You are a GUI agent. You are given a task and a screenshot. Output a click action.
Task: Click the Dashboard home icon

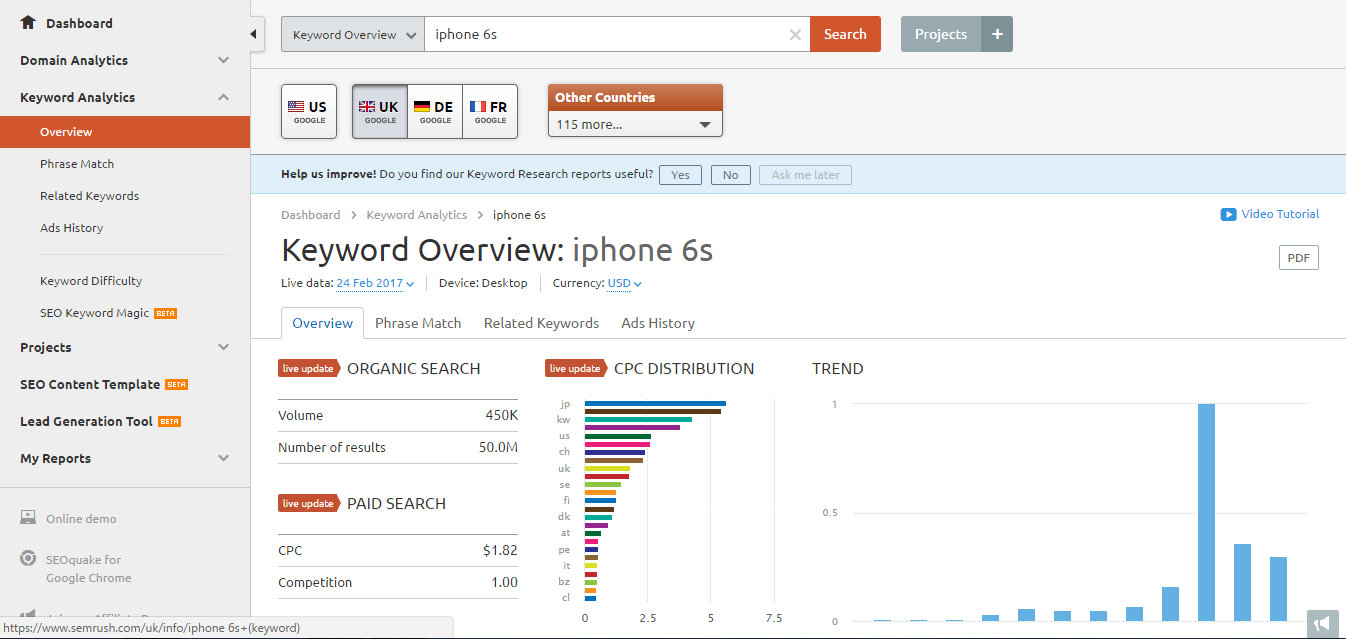[28, 22]
